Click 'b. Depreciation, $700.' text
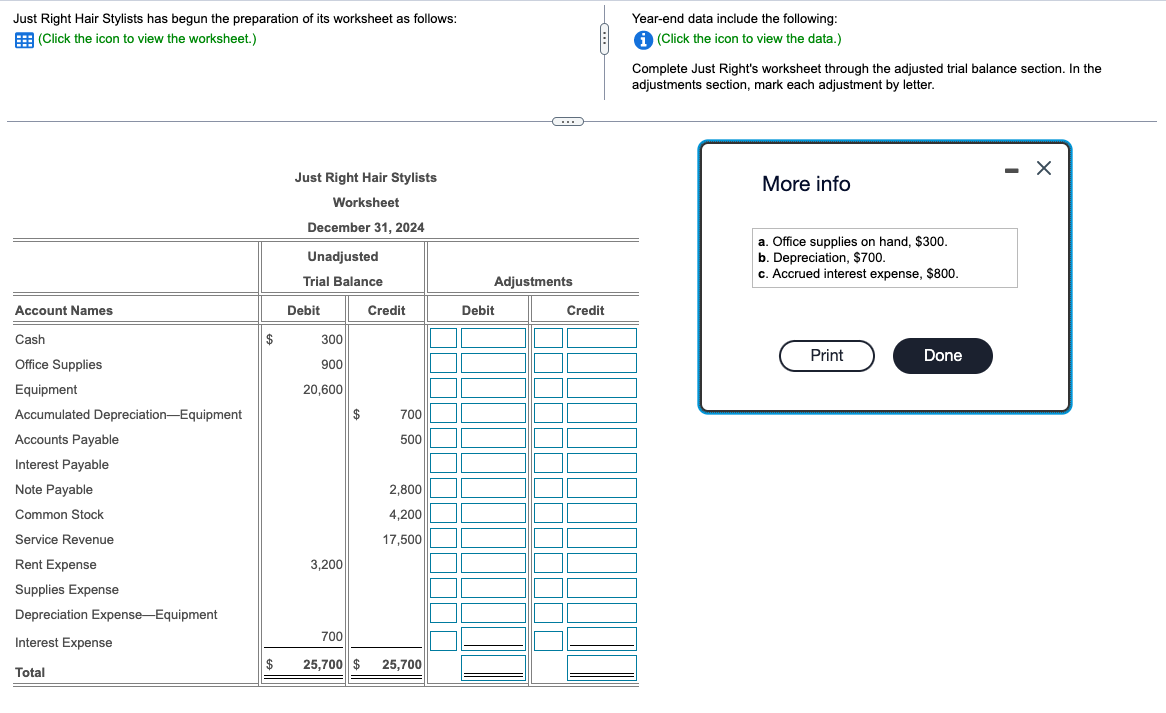 [x=822, y=258]
